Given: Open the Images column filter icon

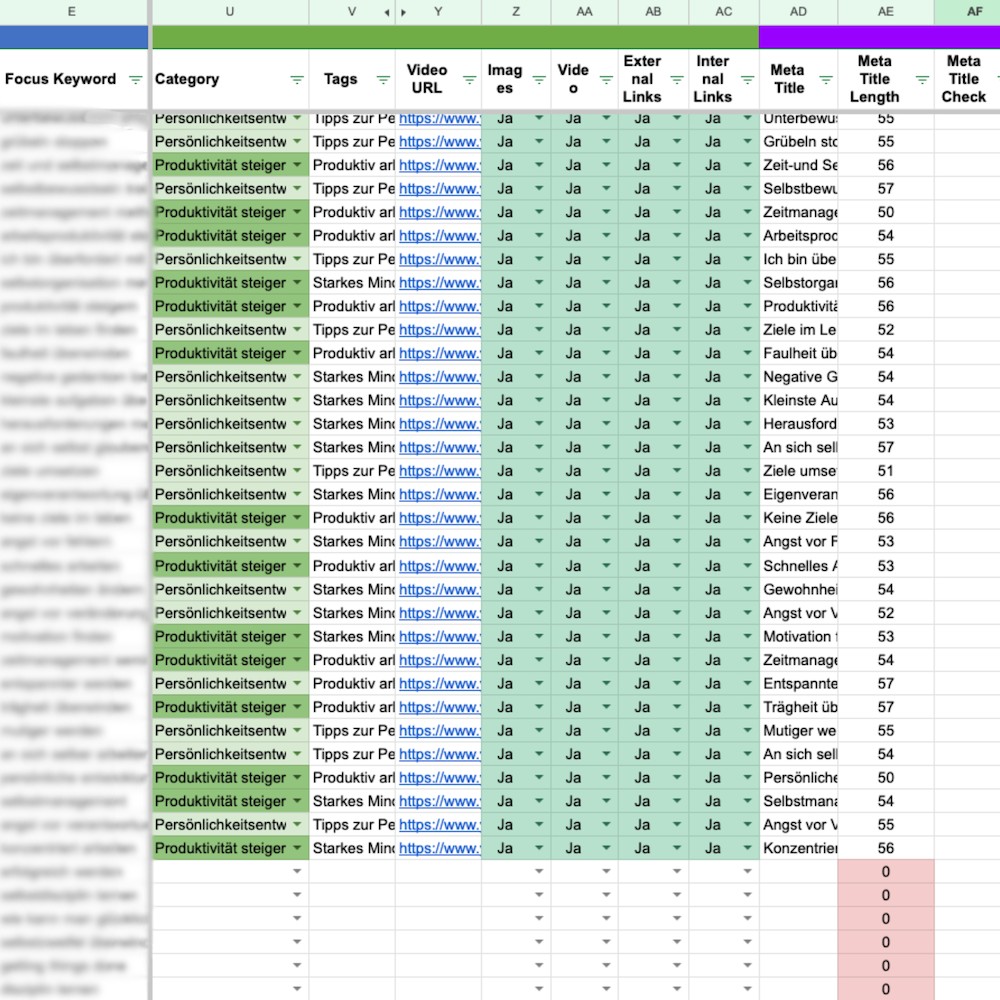Looking at the screenshot, I should (x=539, y=80).
